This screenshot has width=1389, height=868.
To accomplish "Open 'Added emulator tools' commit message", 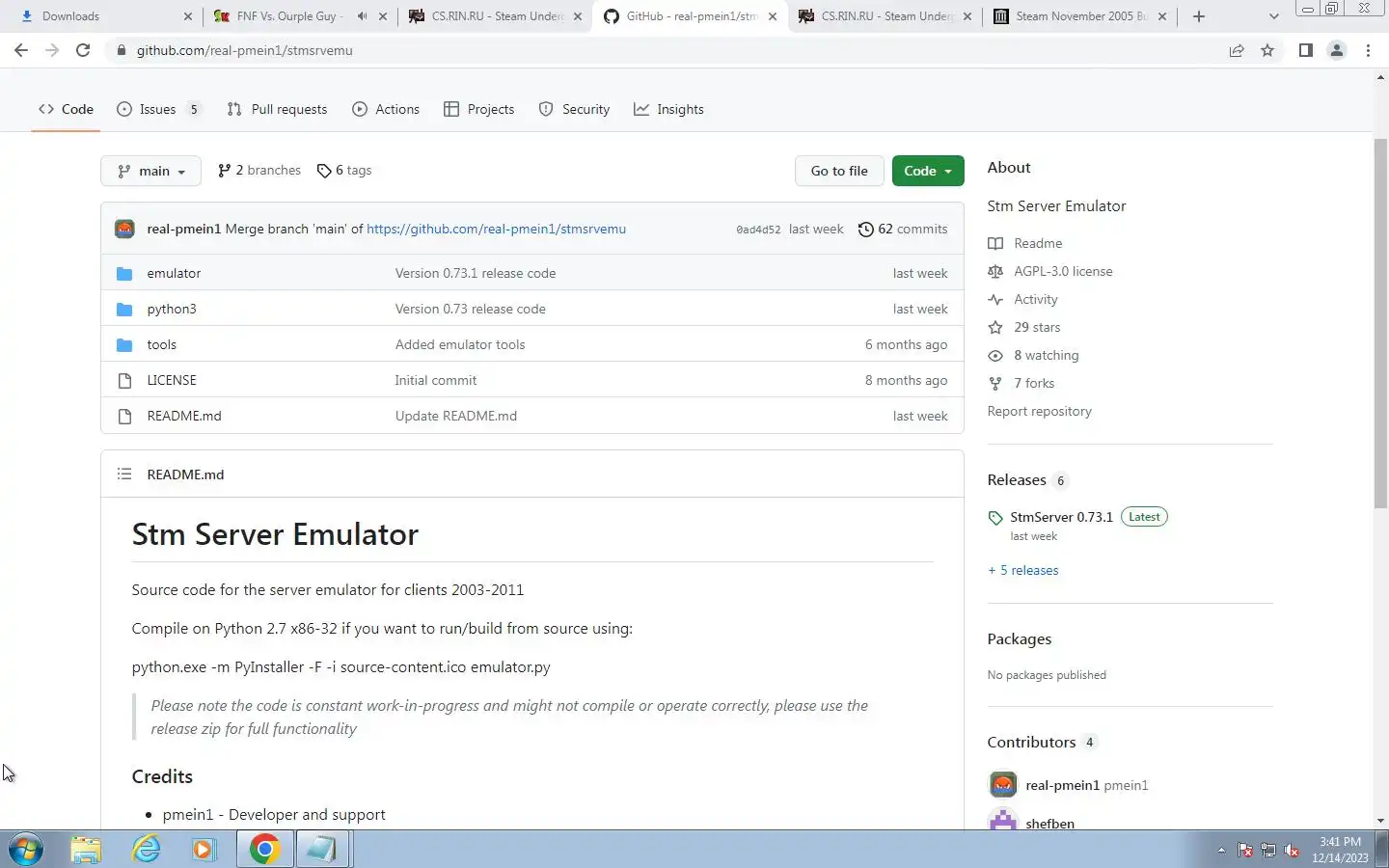I will click(460, 344).
